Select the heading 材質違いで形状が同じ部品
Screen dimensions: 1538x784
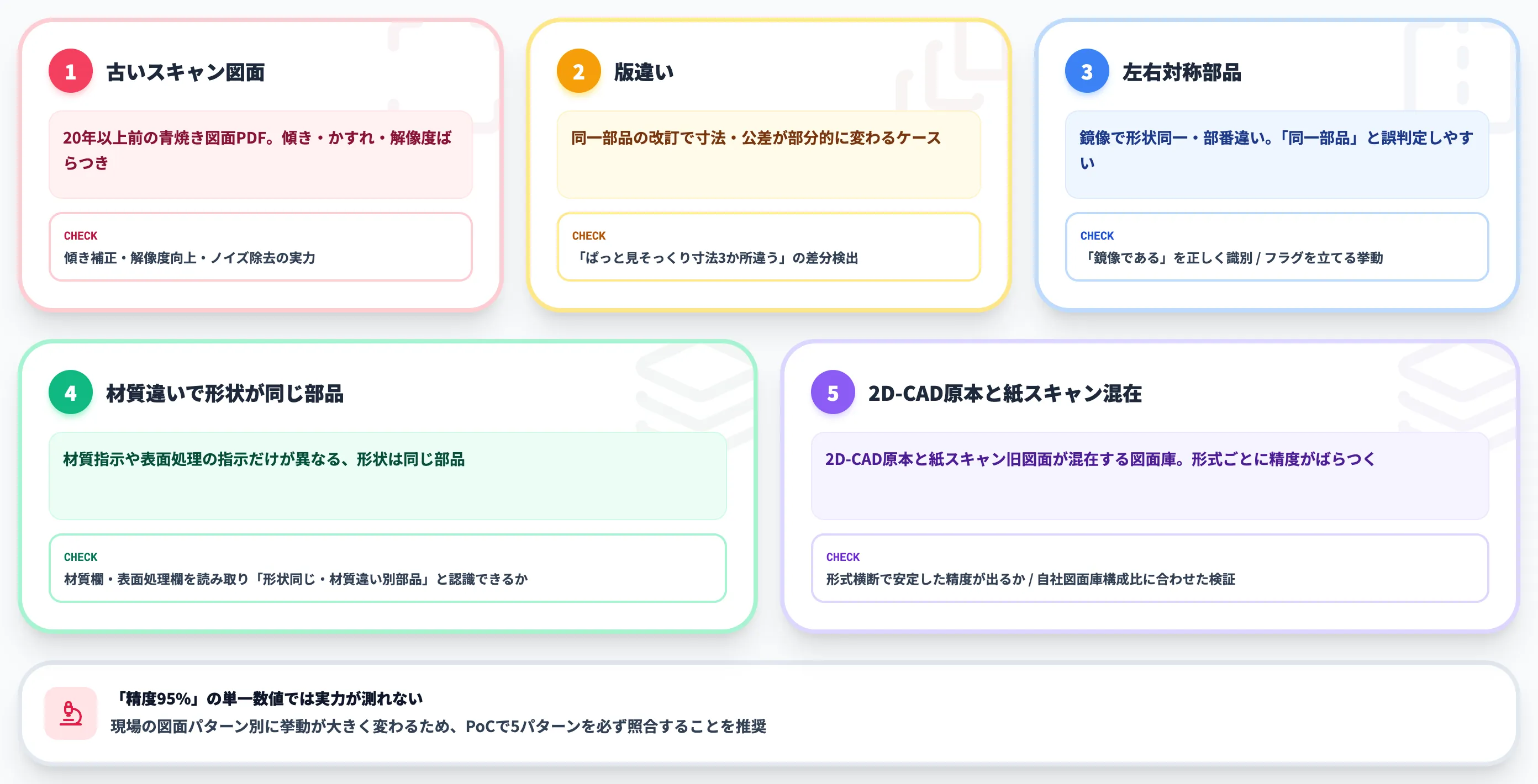click(224, 394)
